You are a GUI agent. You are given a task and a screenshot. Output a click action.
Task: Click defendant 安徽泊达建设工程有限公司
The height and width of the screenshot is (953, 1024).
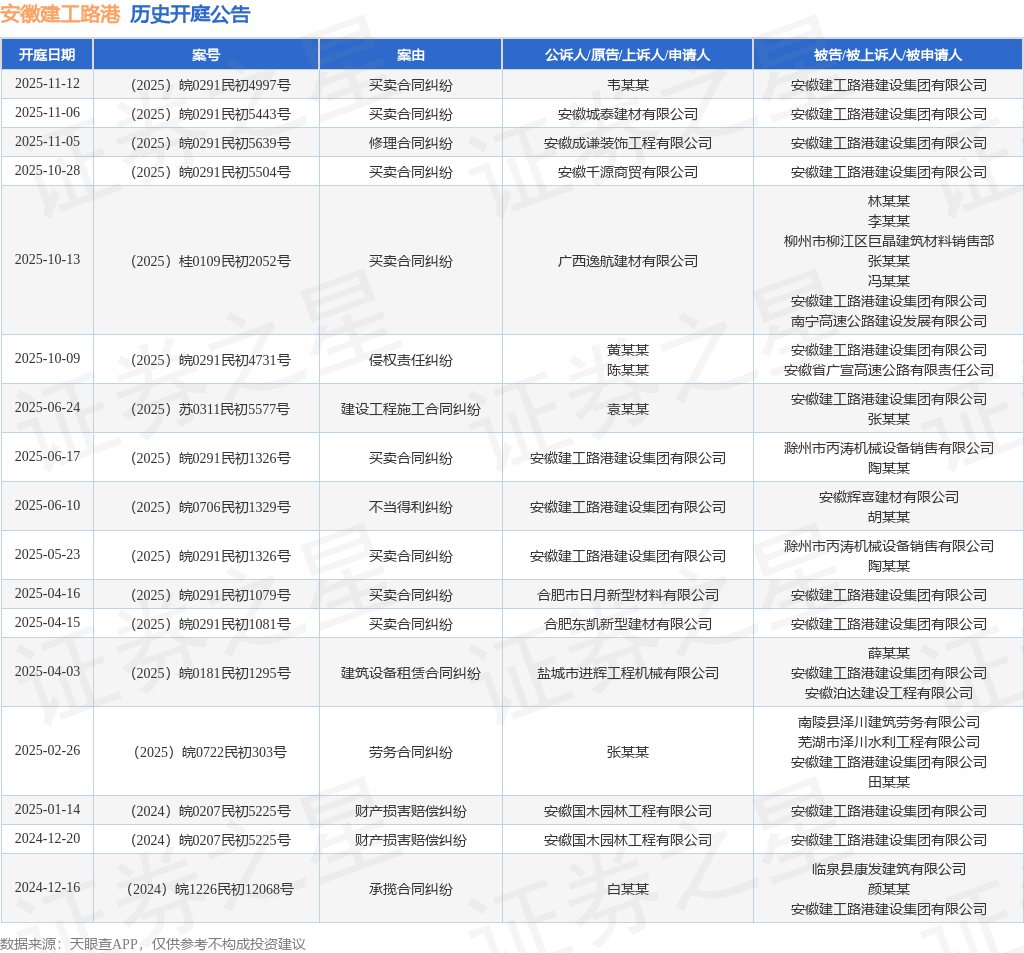[888, 693]
